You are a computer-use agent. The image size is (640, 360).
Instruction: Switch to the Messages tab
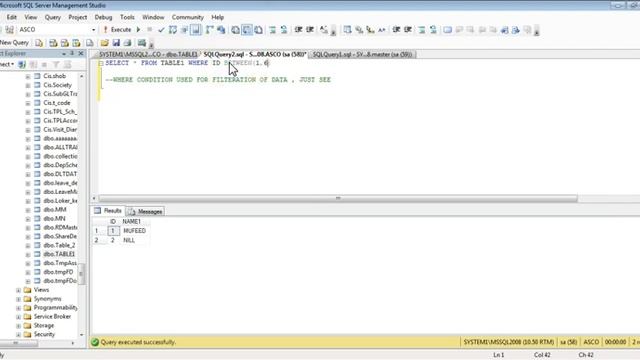coord(146,211)
